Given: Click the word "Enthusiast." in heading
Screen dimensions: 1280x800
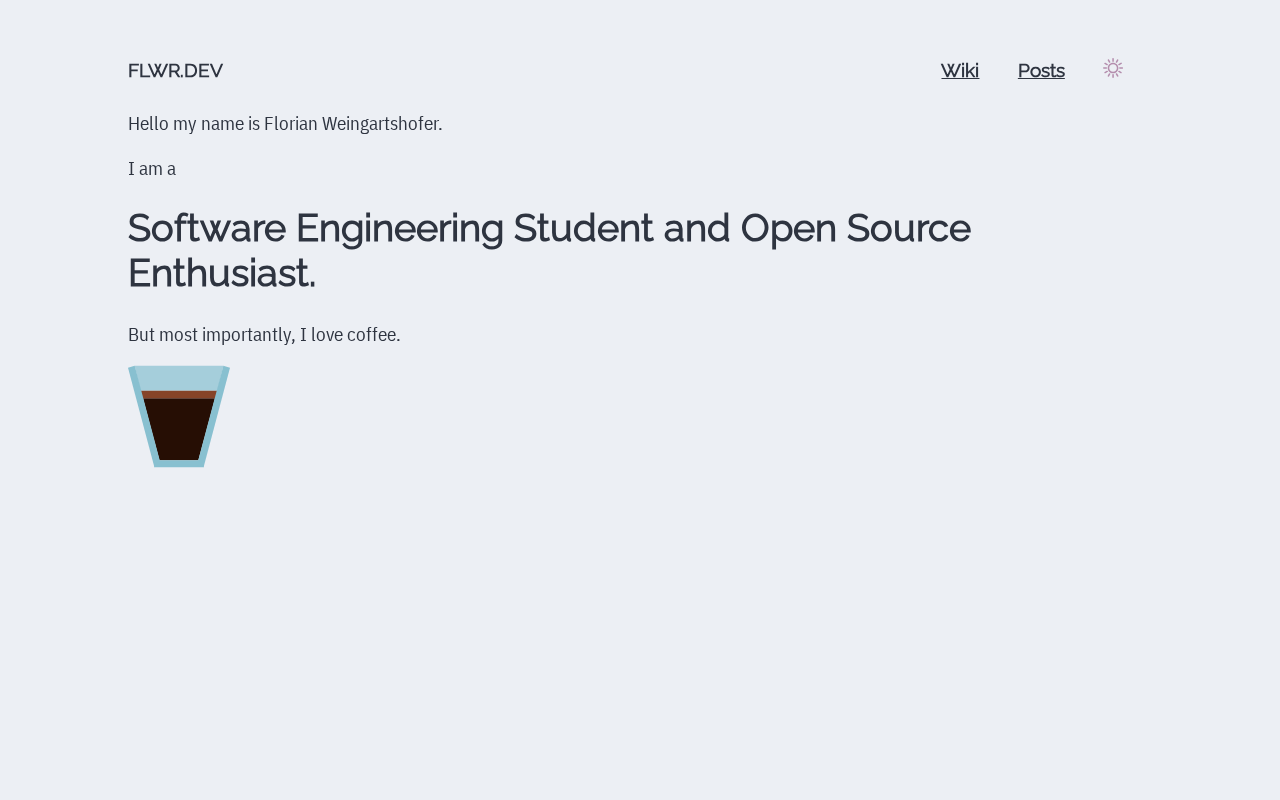Looking at the screenshot, I should click(221, 273).
